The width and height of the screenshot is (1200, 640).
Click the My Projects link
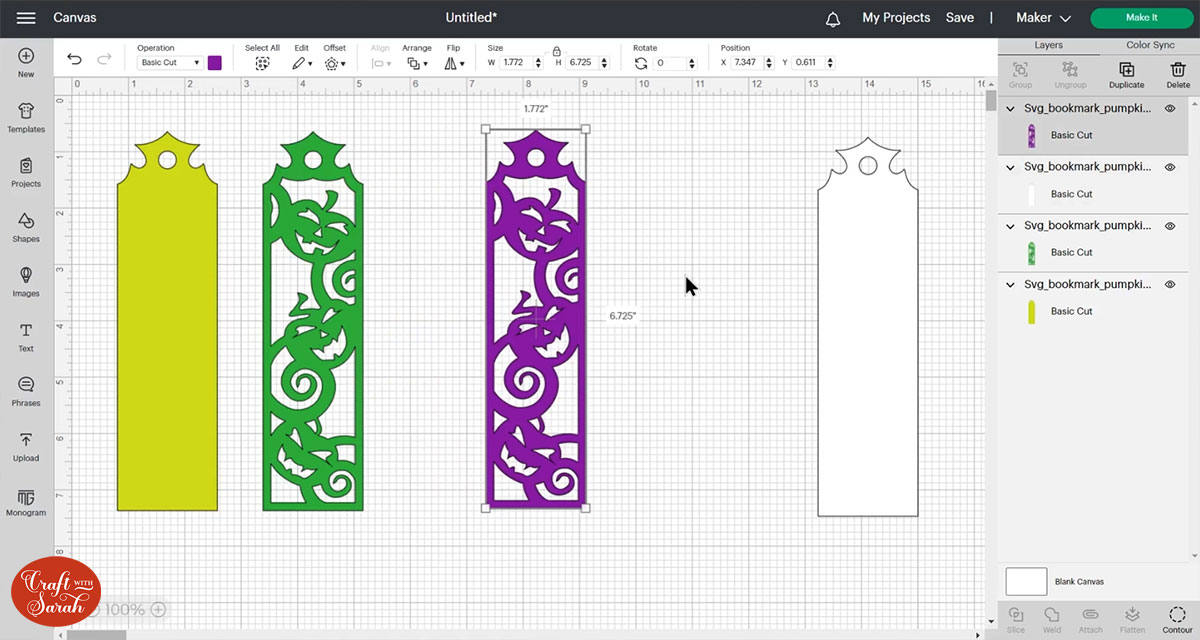[896, 18]
